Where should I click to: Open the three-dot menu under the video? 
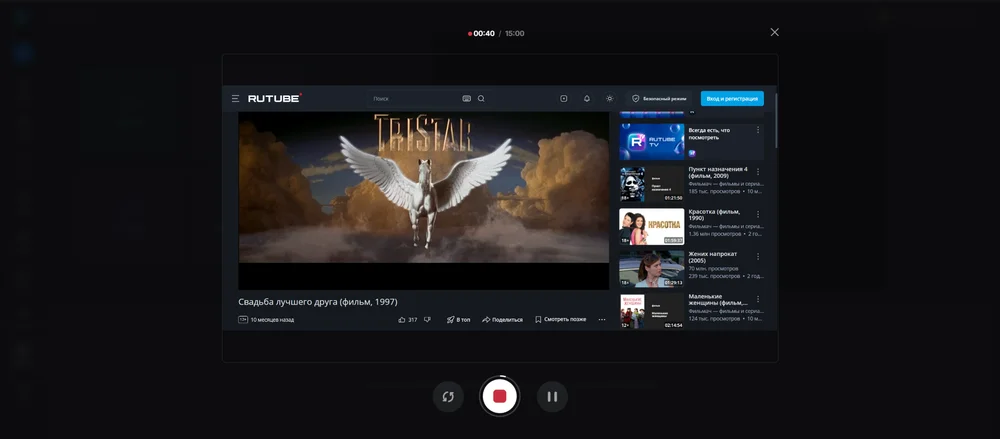click(602, 320)
